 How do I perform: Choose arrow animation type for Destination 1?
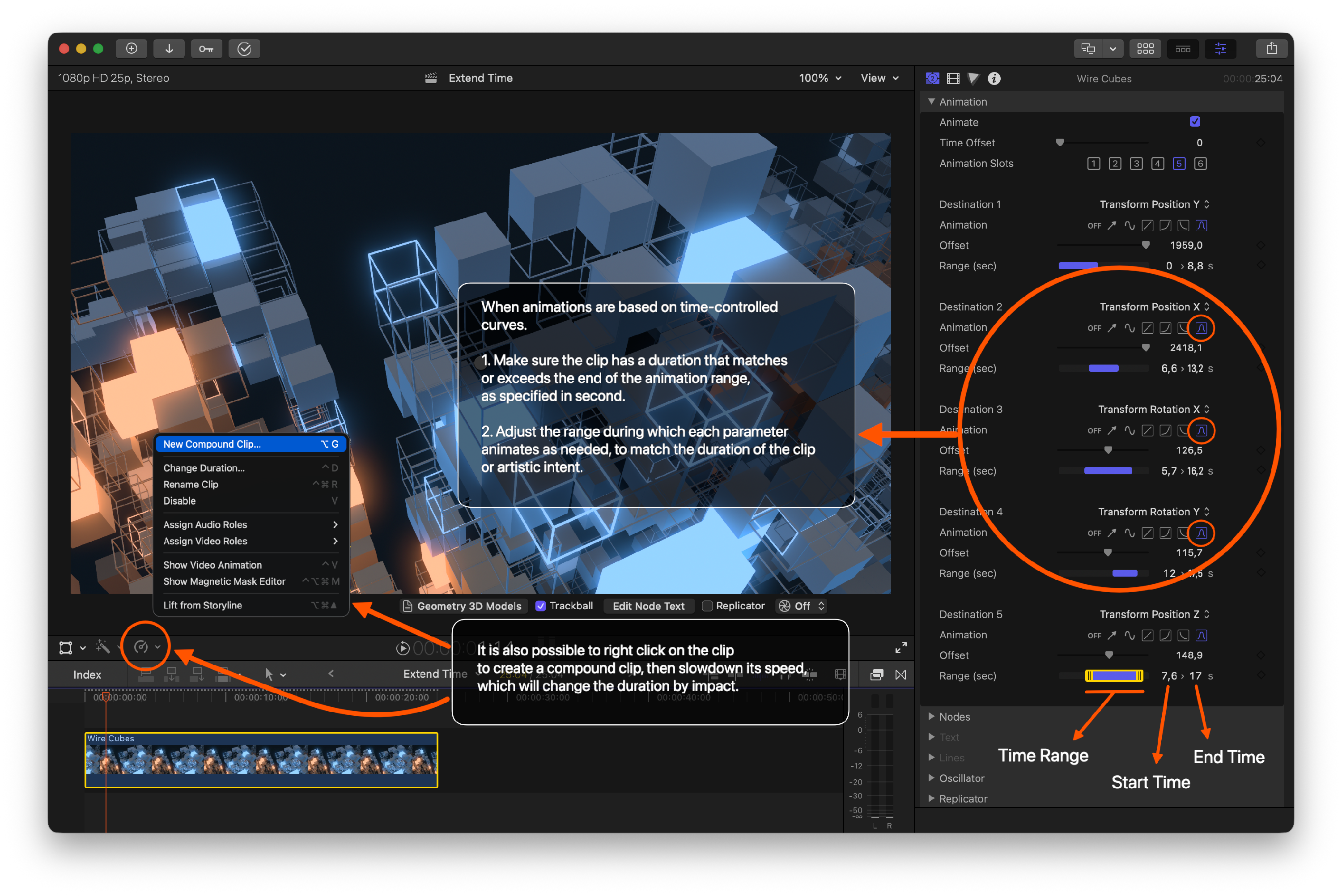coord(1111,225)
